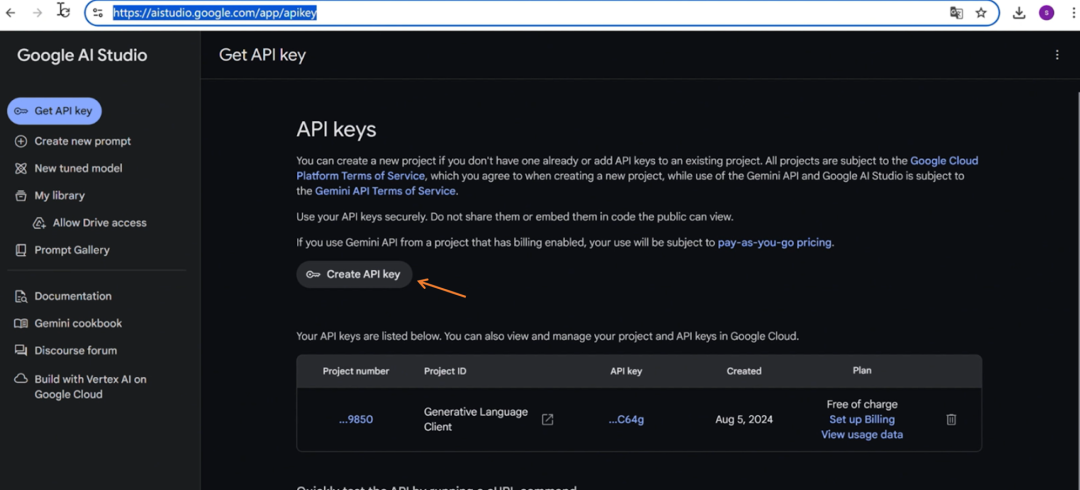Go back with the browser back arrow
This screenshot has width=1080, height=490.
(x=11, y=12)
